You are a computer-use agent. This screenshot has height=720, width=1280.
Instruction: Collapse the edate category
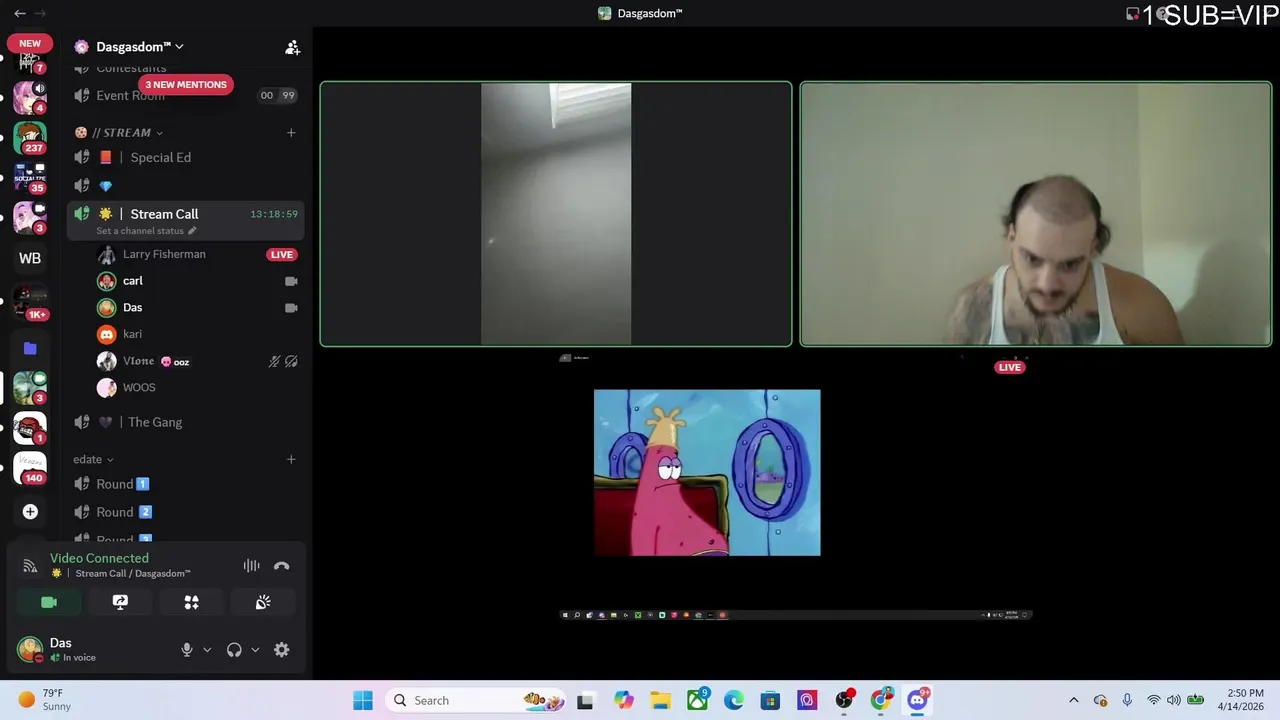coord(93,460)
